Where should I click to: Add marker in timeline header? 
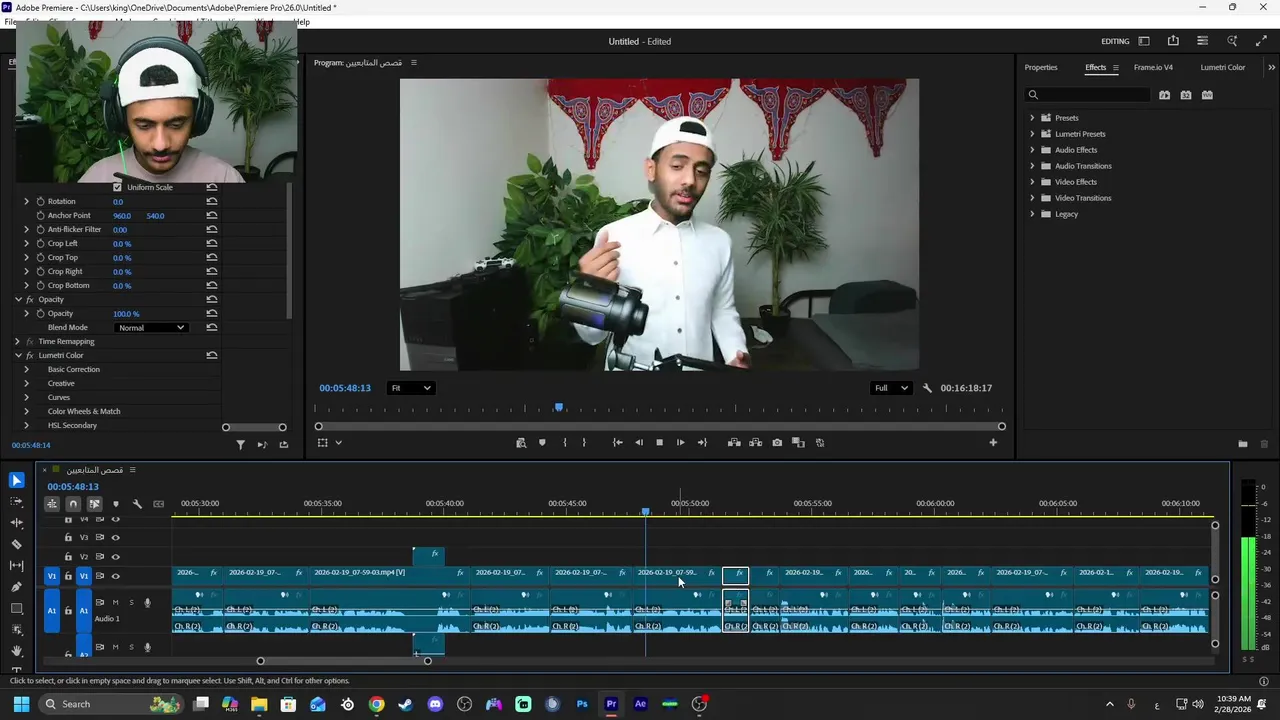[116, 504]
